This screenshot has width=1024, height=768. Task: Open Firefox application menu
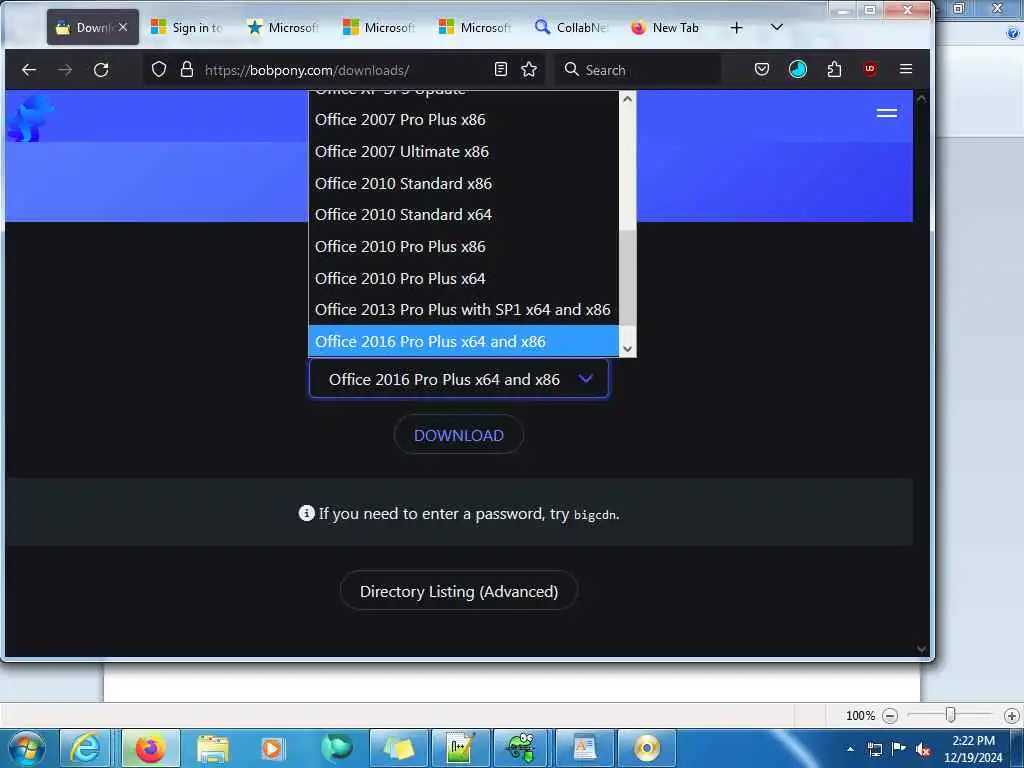[x=906, y=69]
